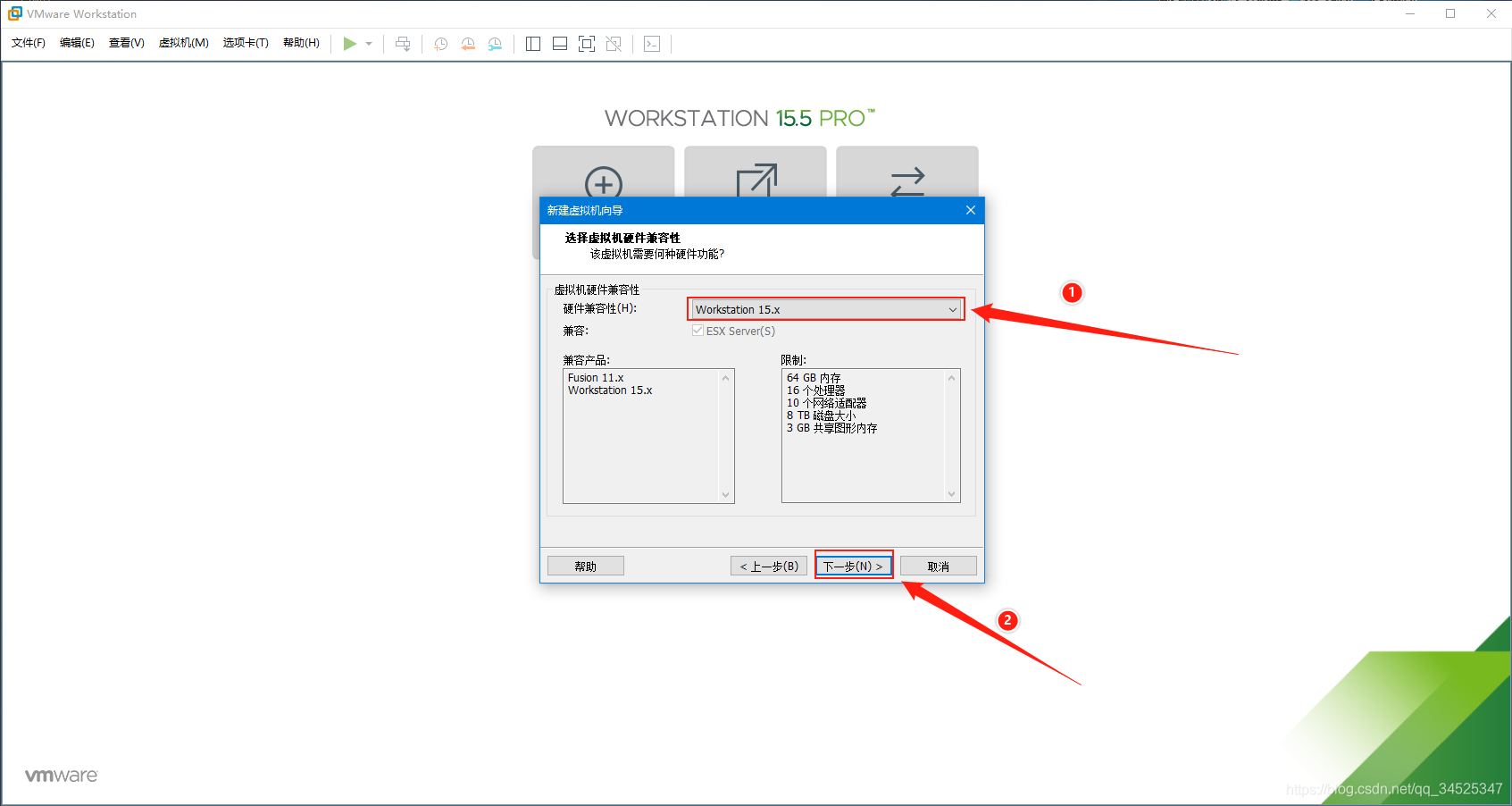1512x806 pixels.
Task: Click the send Ctrl+Alt+Del toolbar icon
Action: tap(403, 44)
